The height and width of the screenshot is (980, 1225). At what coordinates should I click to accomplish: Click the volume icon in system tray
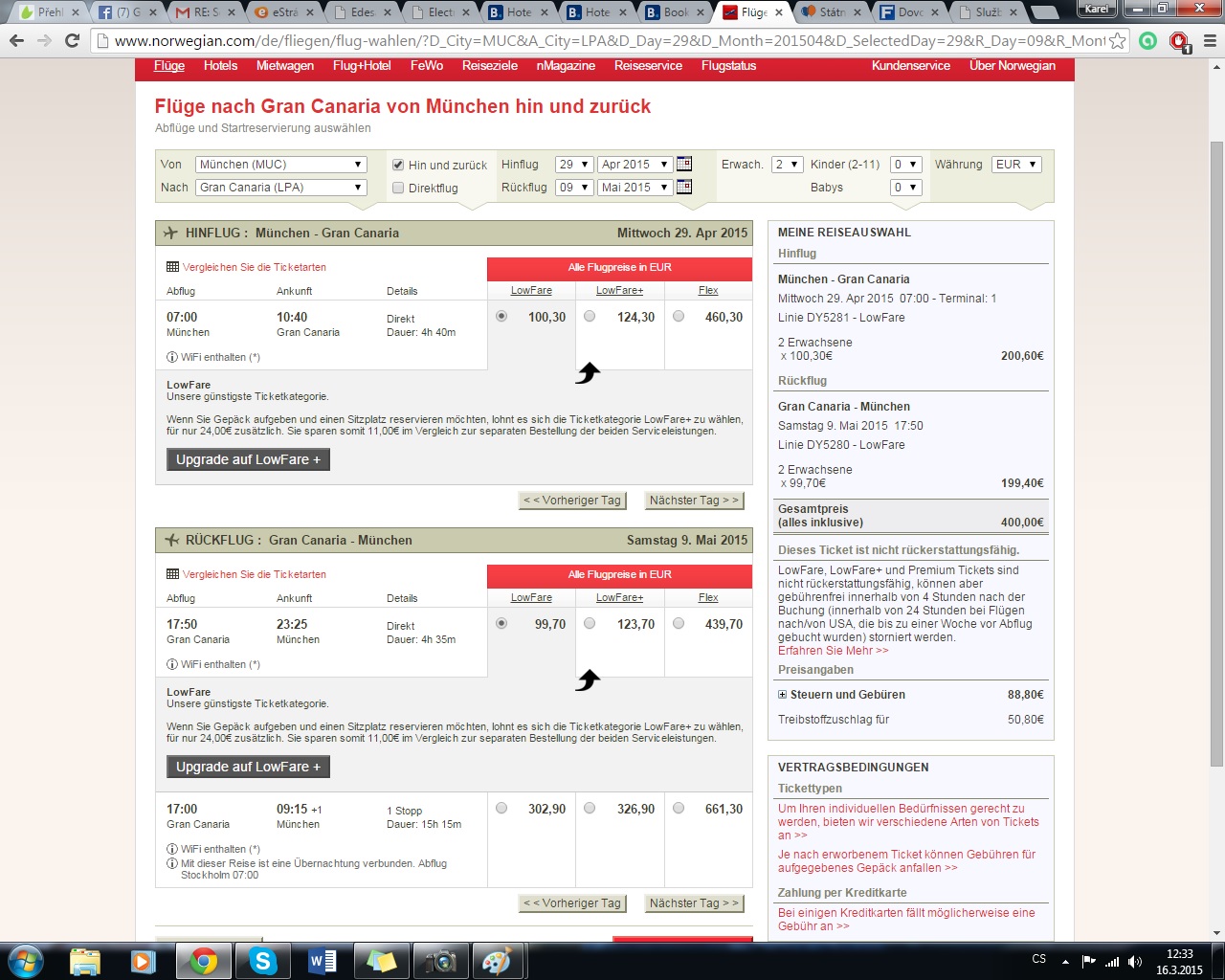tap(1135, 961)
